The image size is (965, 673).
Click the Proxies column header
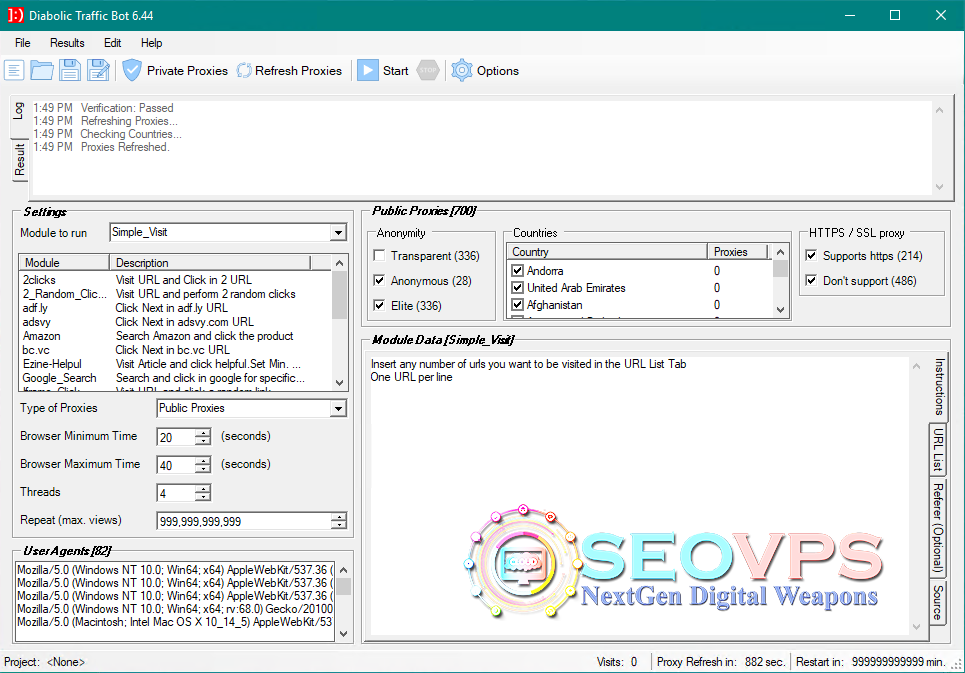738,252
